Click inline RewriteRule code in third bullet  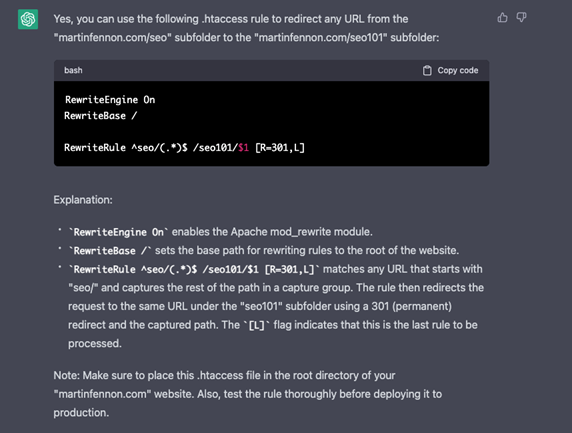194,270
